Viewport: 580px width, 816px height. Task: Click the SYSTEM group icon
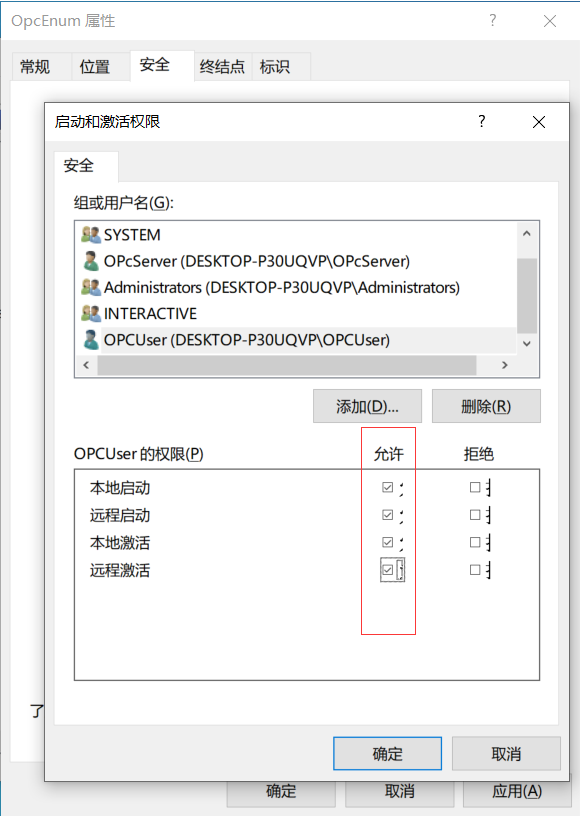click(x=91, y=234)
